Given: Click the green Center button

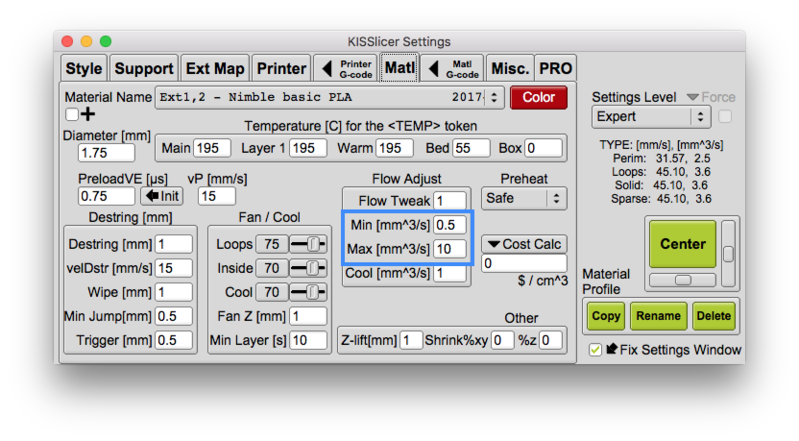Looking at the screenshot, I should coord(682,244).
